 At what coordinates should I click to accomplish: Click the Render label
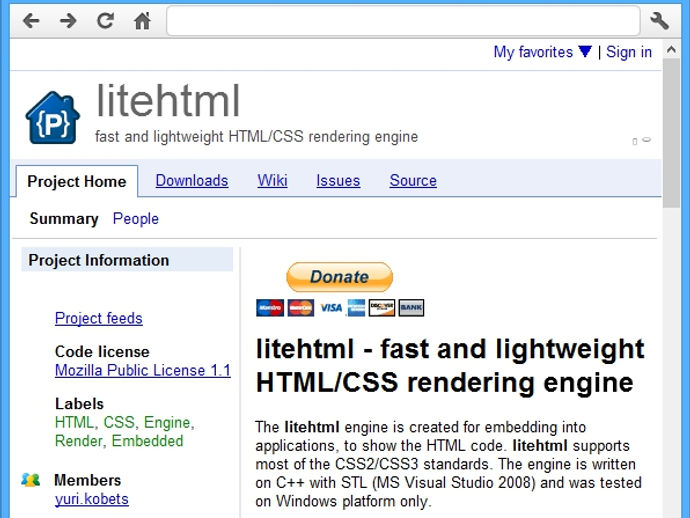[79, 441]
